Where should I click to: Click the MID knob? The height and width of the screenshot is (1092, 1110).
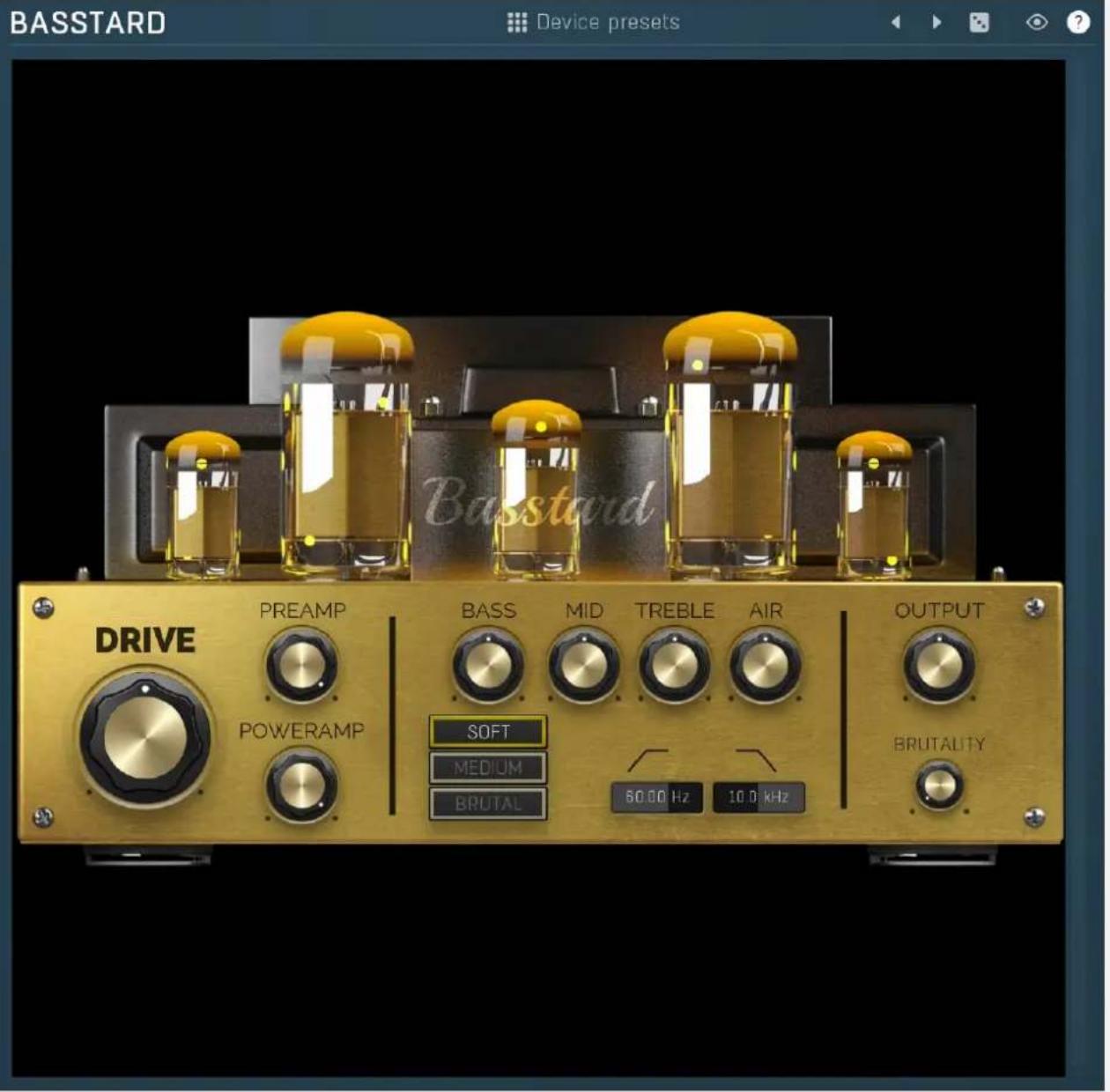[x=583, y=666]
